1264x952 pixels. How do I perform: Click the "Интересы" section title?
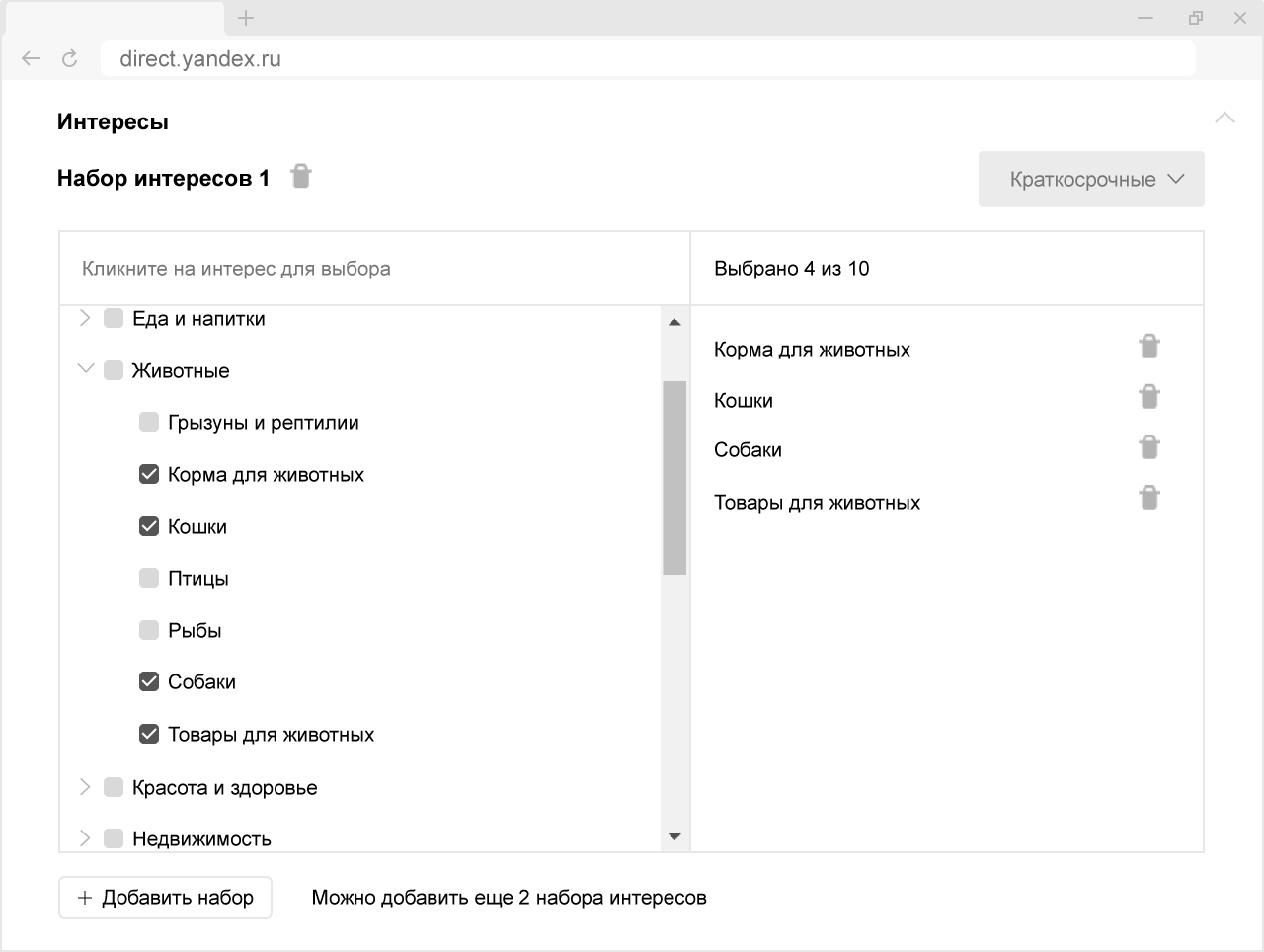113,122
